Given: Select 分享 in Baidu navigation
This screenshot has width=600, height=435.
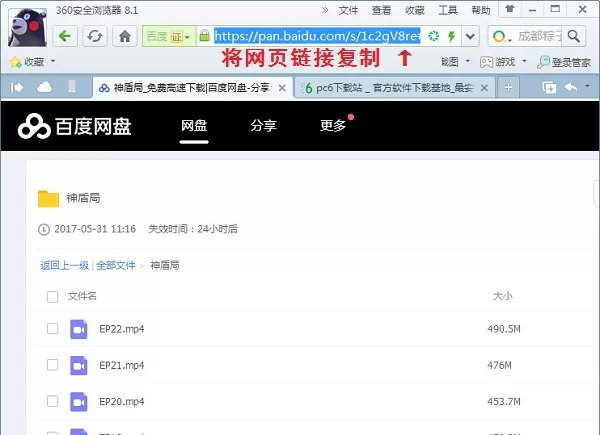Looking at the screenshot, I should click(x=263, y=125).
